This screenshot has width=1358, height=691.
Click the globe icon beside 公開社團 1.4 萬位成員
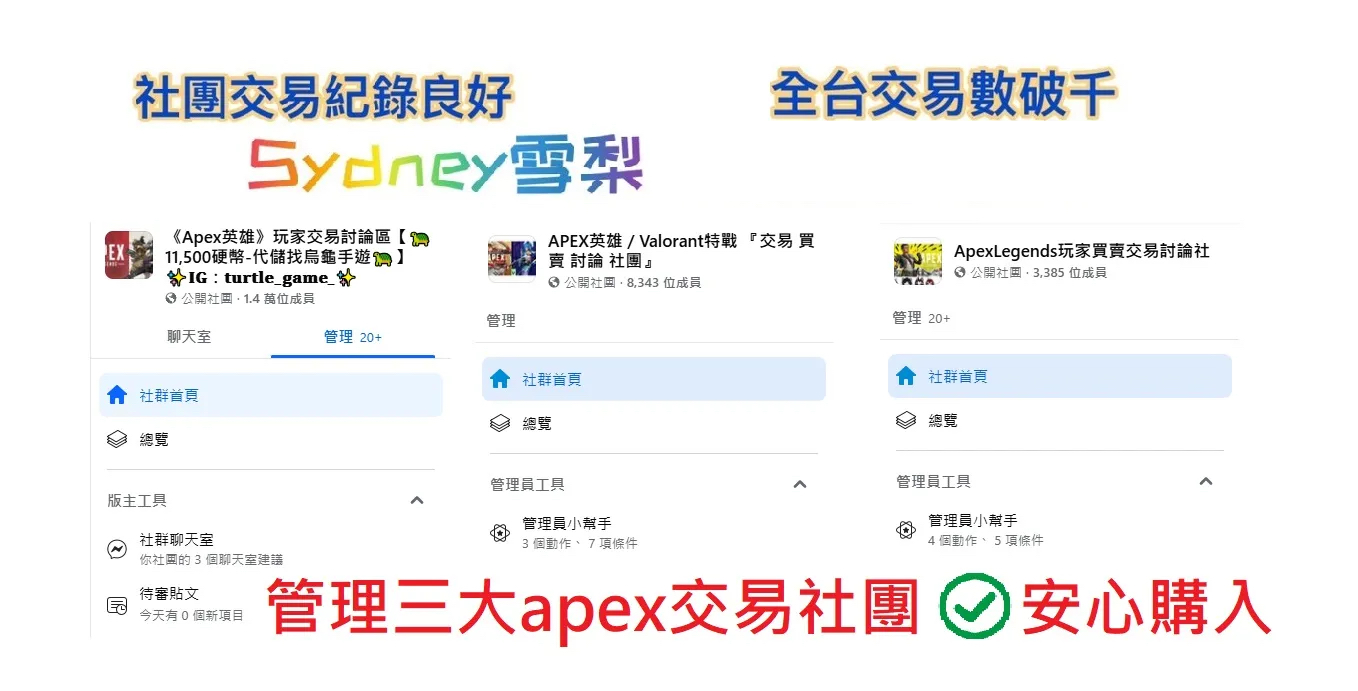(x=172, y=298)
